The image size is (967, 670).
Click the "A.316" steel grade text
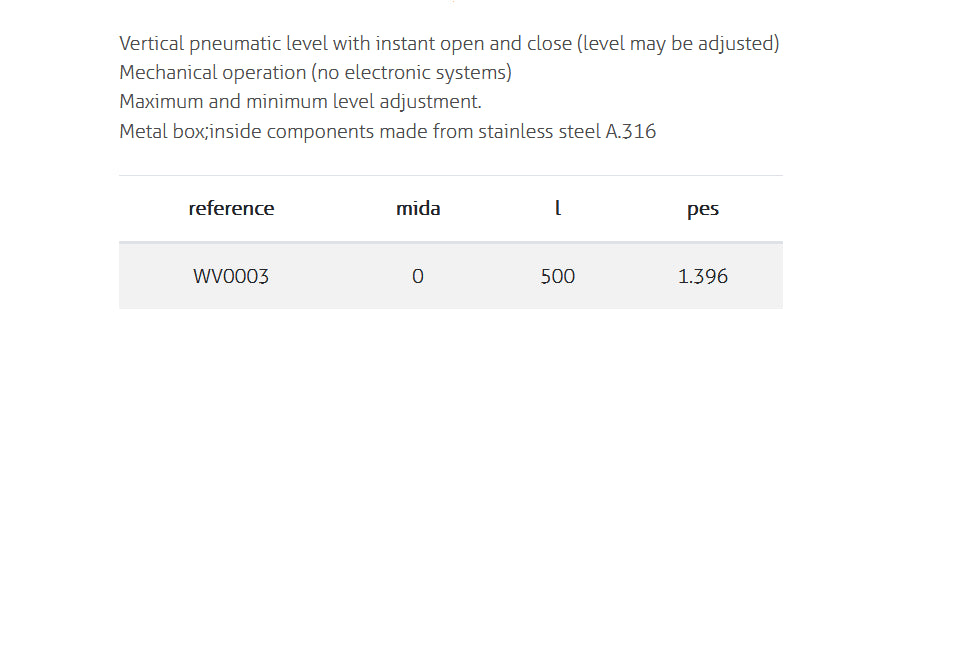(631, 131)
